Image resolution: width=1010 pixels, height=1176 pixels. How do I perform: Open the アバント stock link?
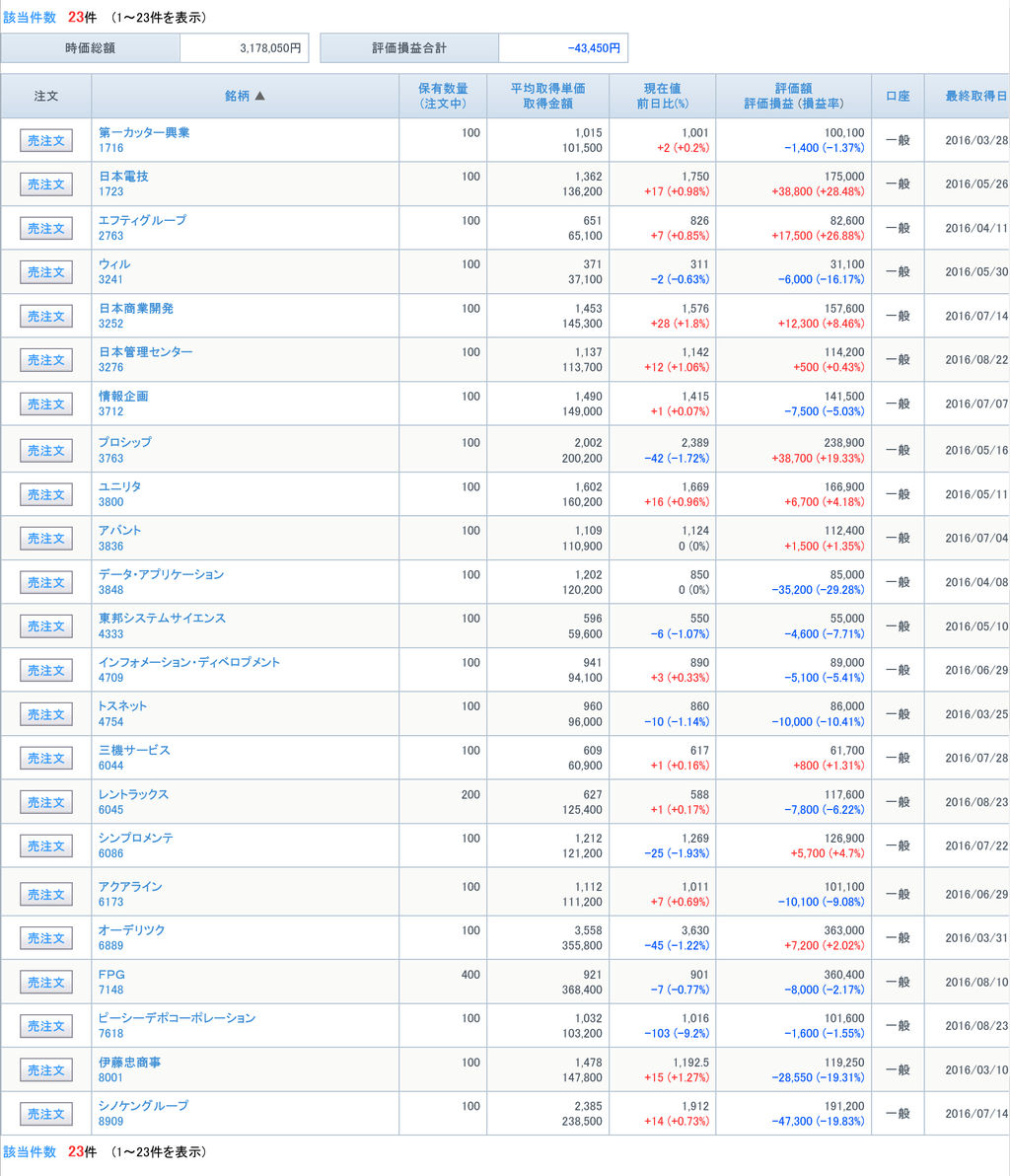120,530
